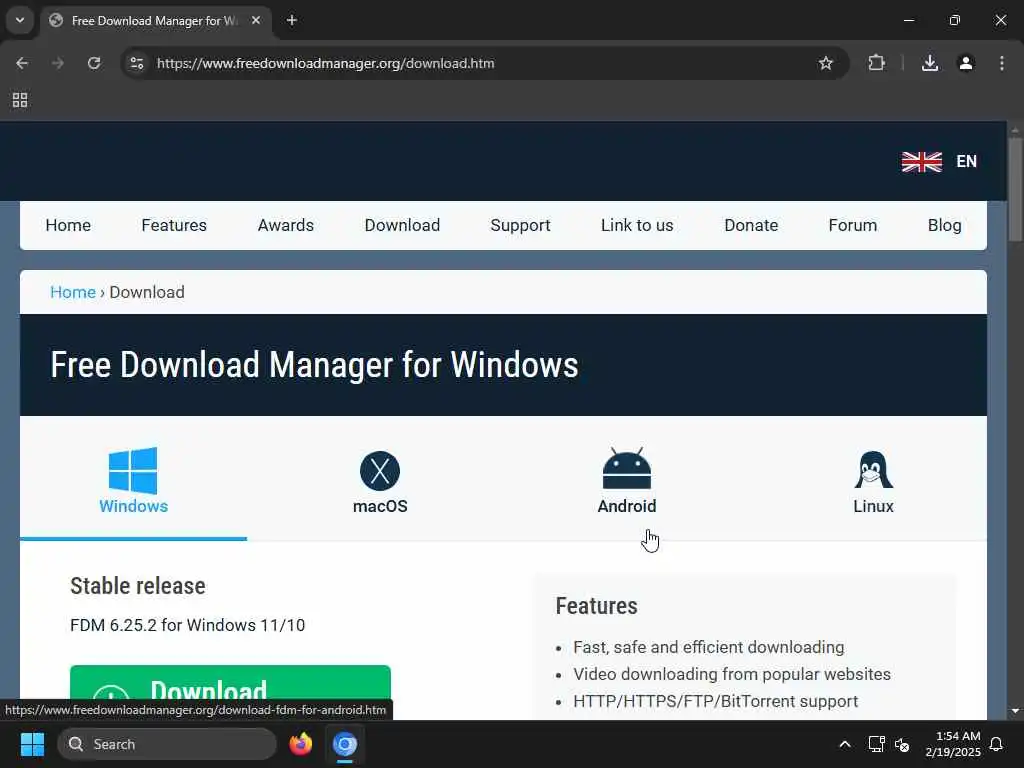Bookmark this page with the star icon
Viewport: 1024px width, 768px height.
click(825, 63)
